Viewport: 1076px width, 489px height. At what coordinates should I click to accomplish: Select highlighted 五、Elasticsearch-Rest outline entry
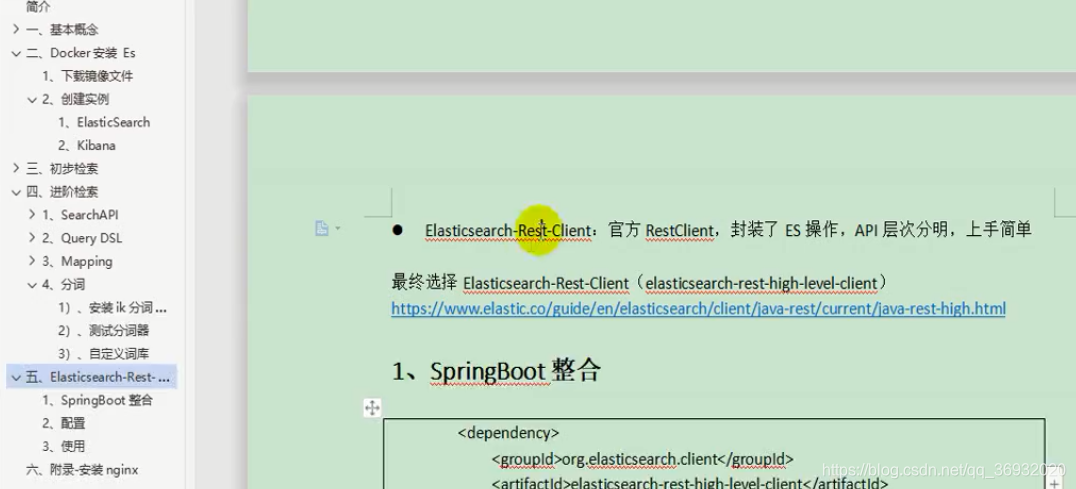pos(91,377)
